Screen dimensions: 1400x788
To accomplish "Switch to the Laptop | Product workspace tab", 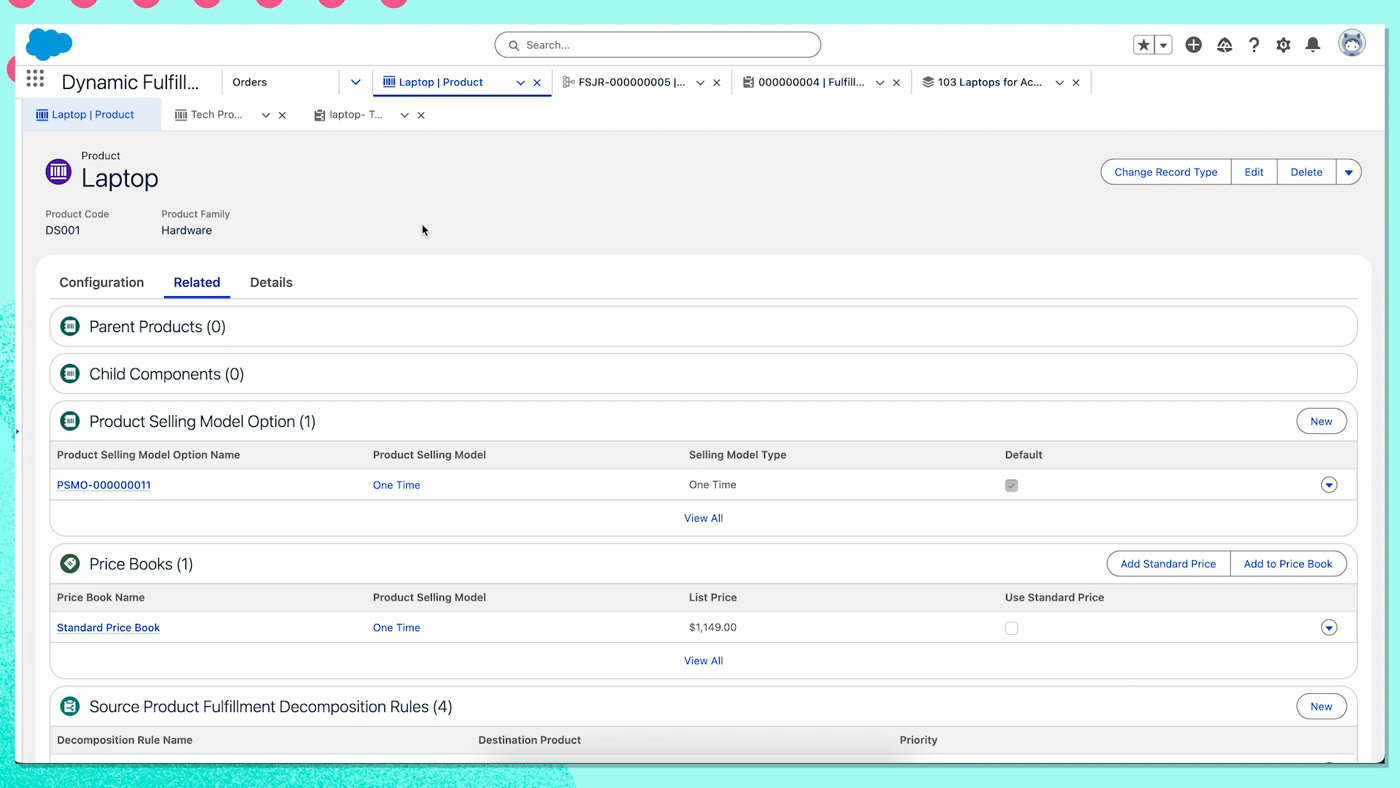I will pos(441,82).
